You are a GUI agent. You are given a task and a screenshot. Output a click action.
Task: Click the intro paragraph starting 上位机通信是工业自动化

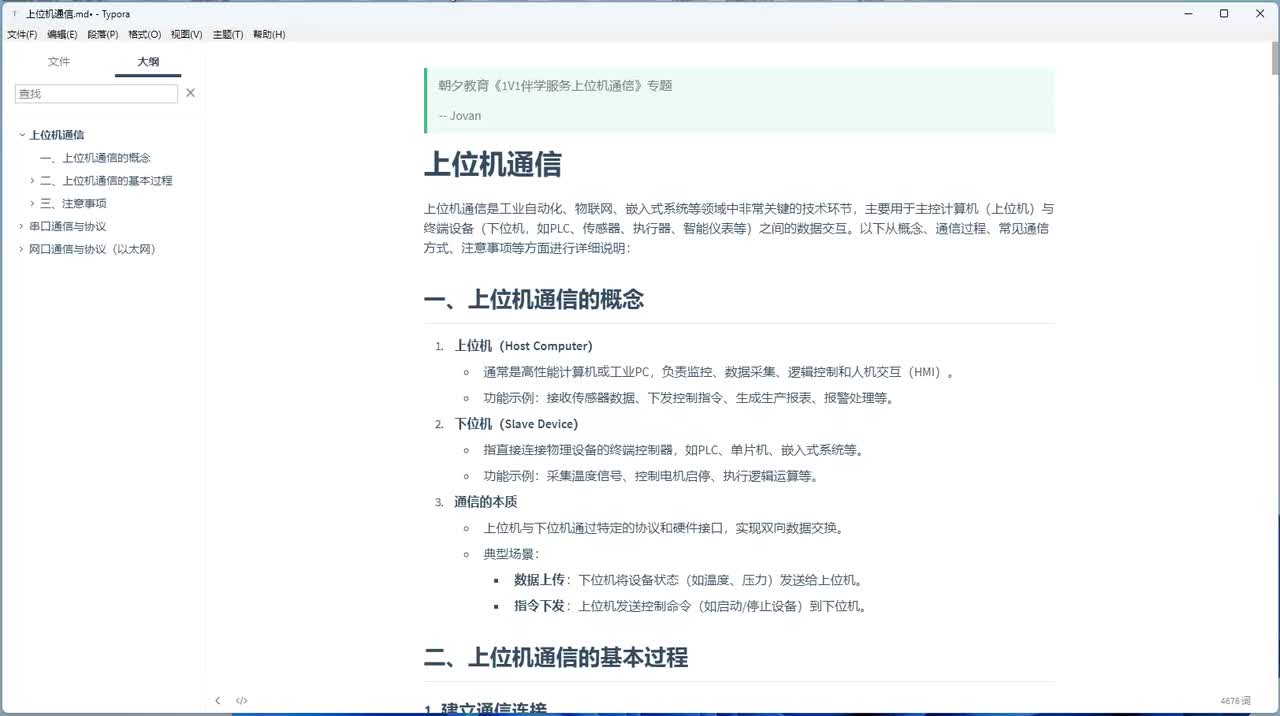(x=739, y=228)
